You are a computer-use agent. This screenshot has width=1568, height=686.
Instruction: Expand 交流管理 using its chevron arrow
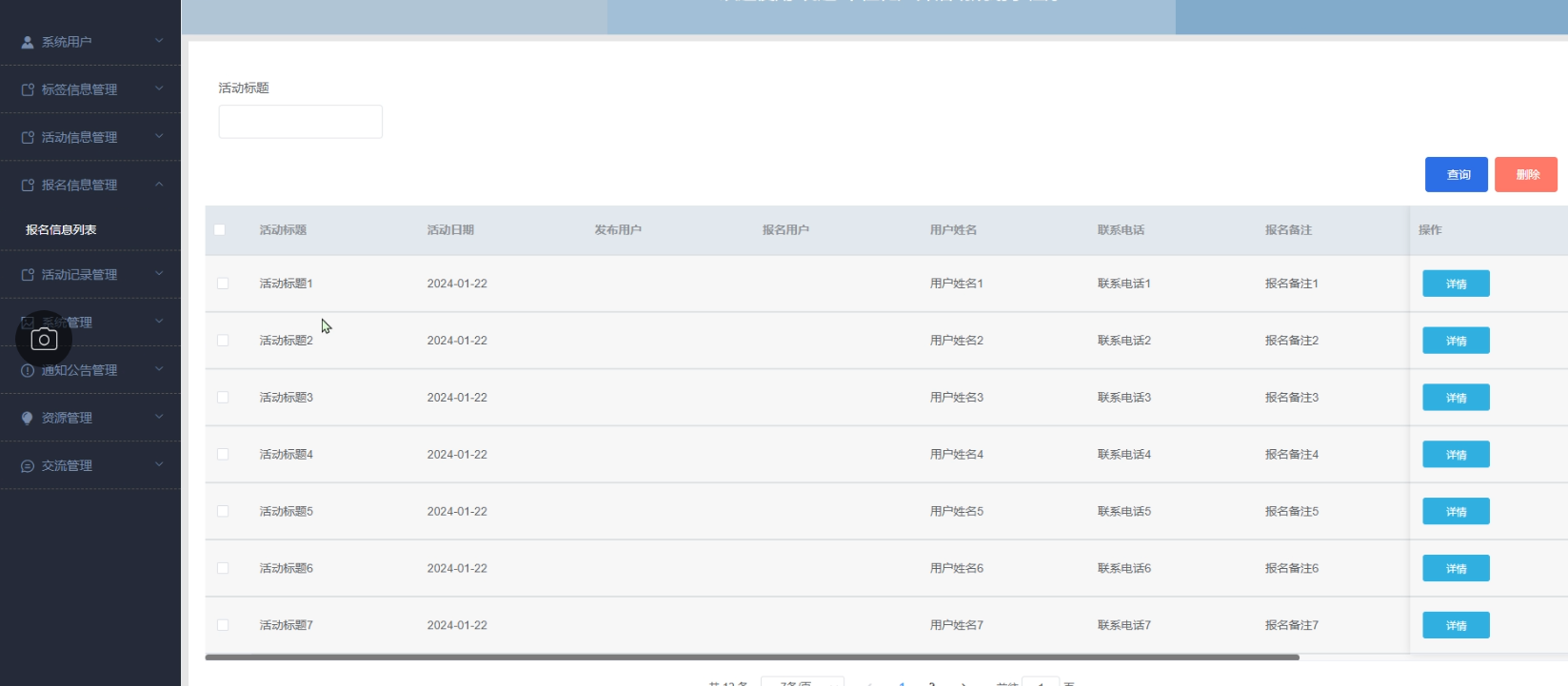[x=159, y=464]
